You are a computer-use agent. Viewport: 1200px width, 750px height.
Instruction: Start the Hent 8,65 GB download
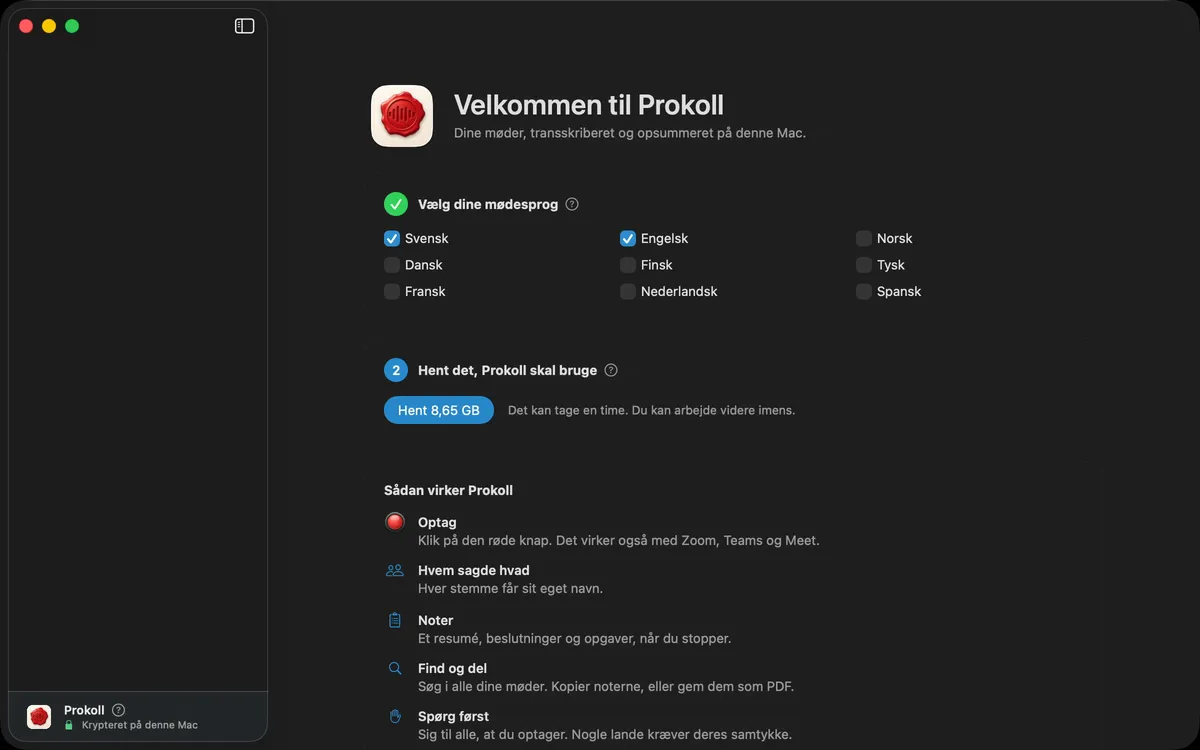coord(439,410)
